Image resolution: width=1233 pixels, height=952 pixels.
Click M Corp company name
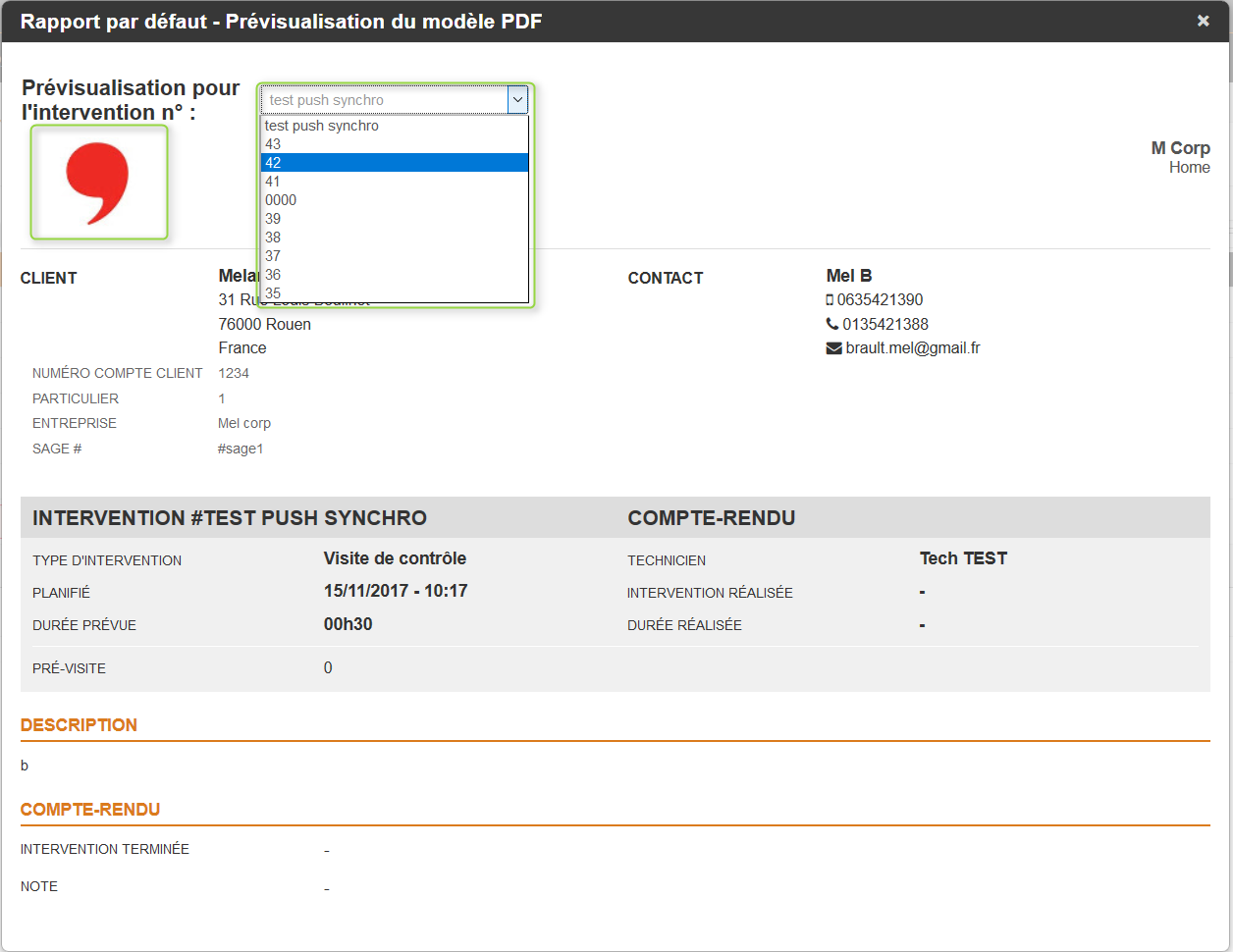tap(1181, 148)
